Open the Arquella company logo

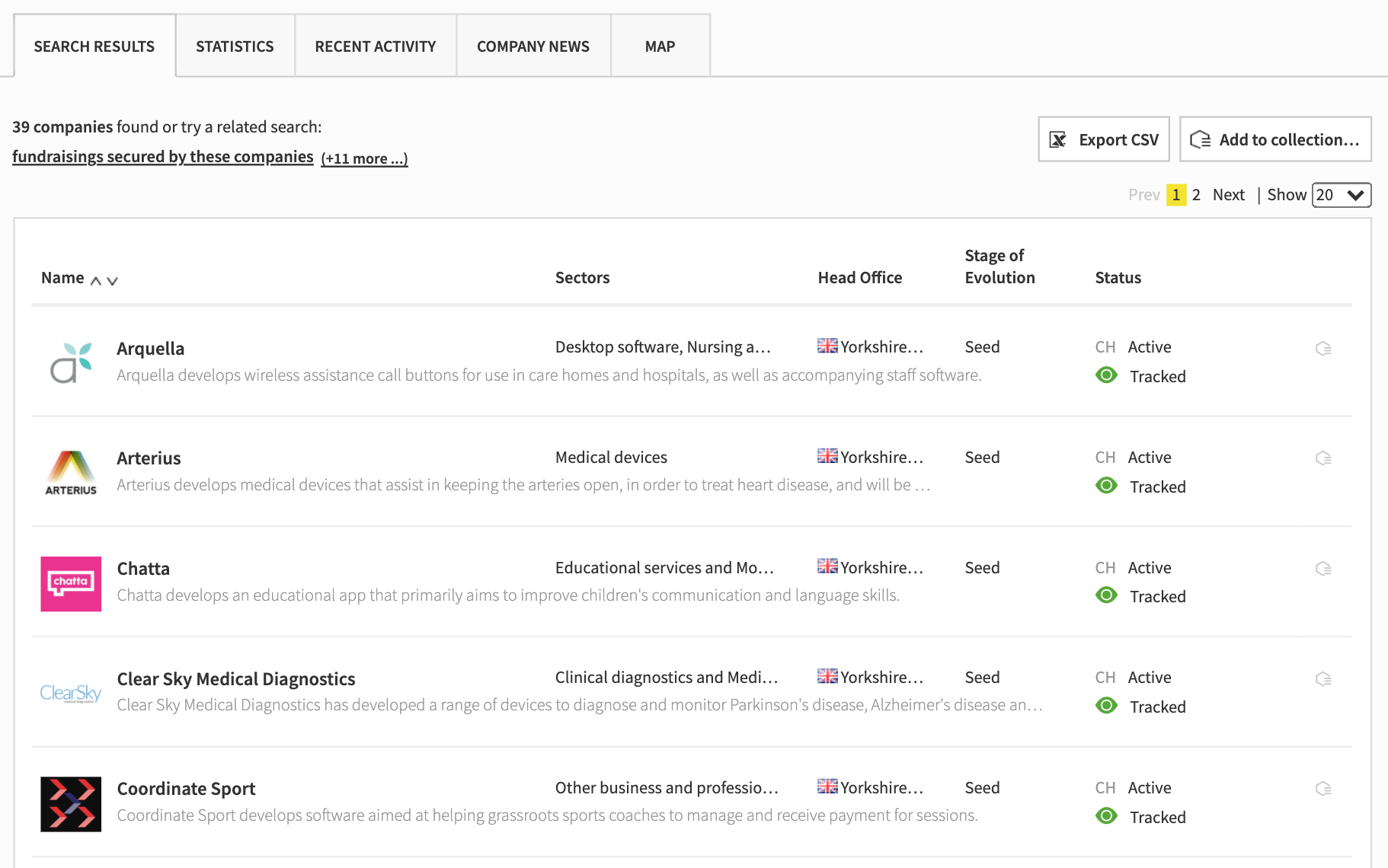(x=71, y=362)
